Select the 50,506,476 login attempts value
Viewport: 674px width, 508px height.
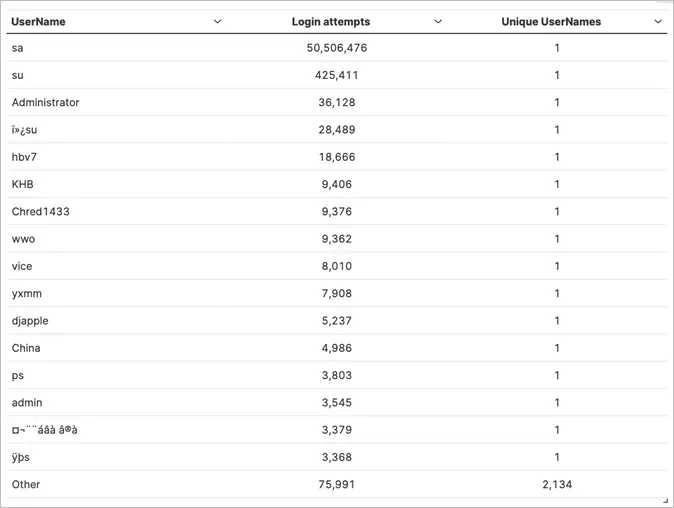click(x=337, y=48)
